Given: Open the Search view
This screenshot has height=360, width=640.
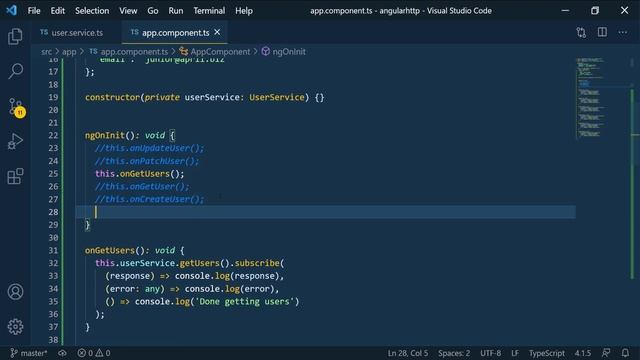Looking at the screenshot, I should 15,71.
